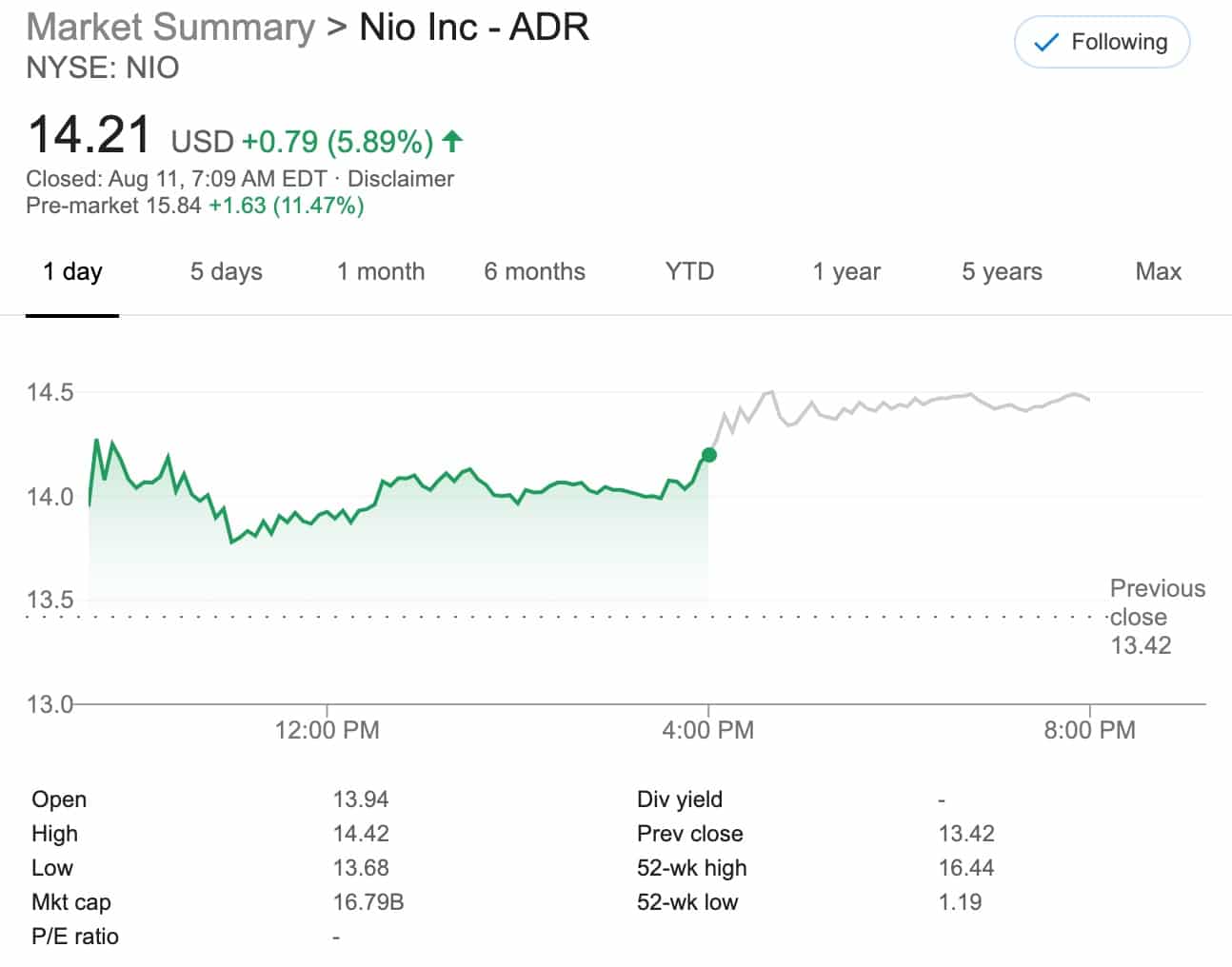Open the YTD chart view

[x=689, y=272]
